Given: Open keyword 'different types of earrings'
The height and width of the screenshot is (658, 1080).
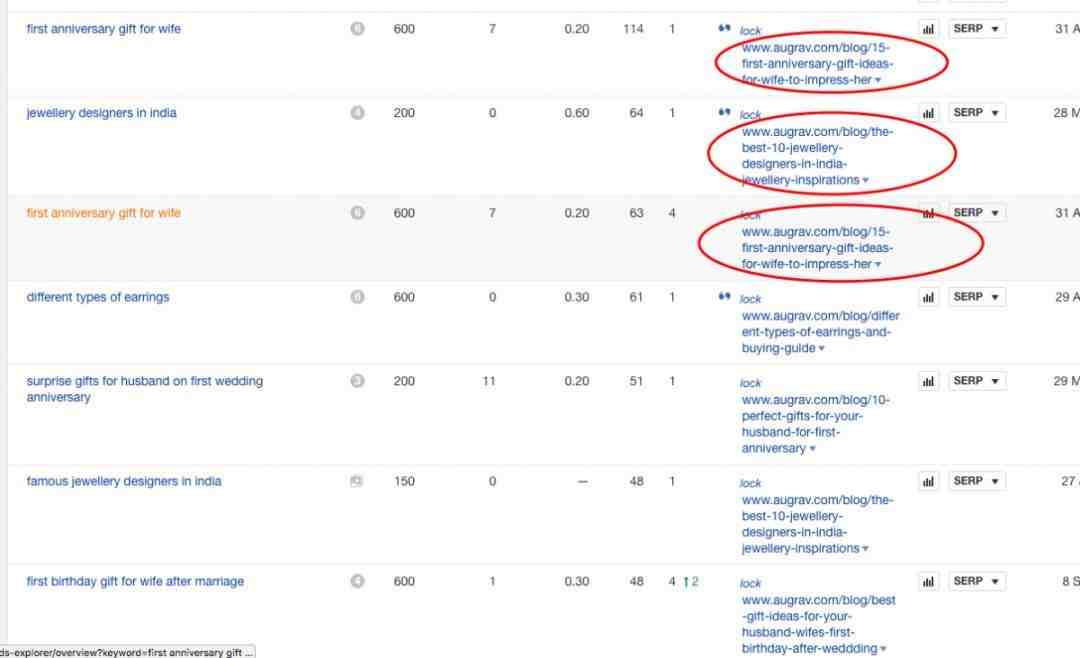Looking at the screenshot, I should coord(98,298).
